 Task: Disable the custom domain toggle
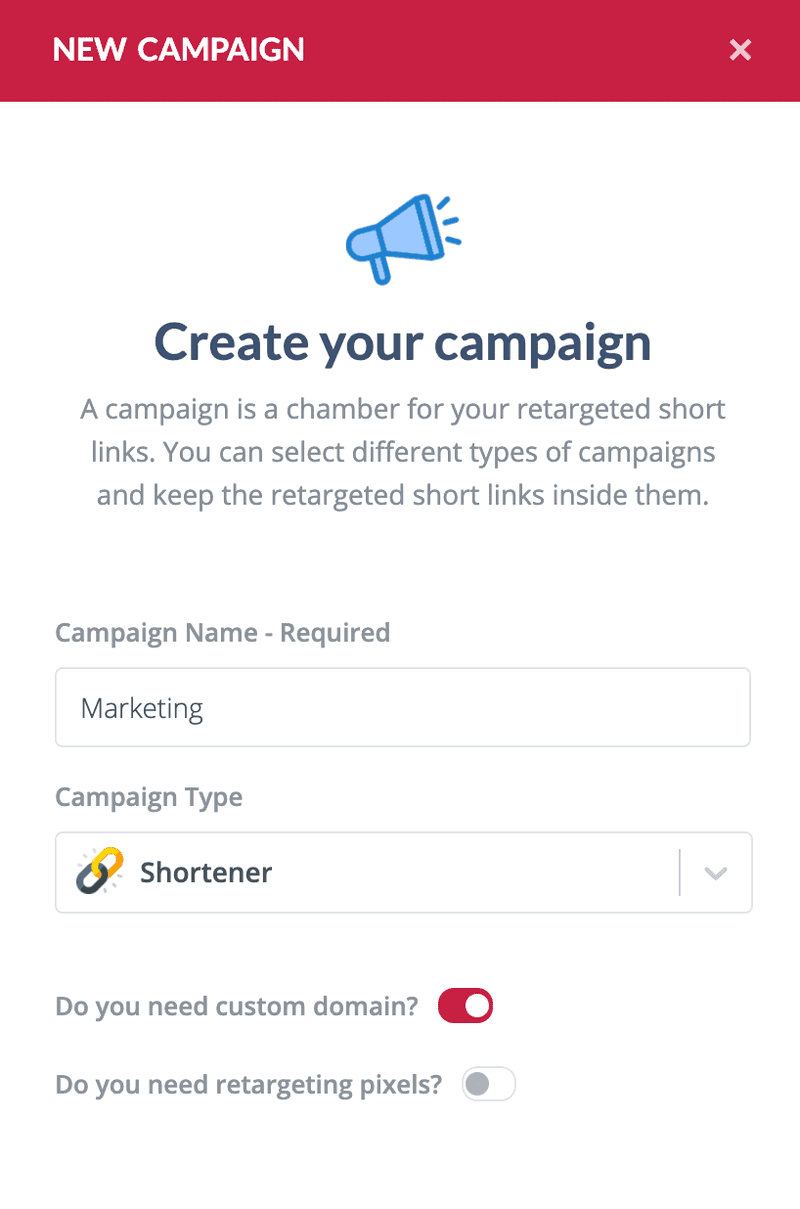466,1005
